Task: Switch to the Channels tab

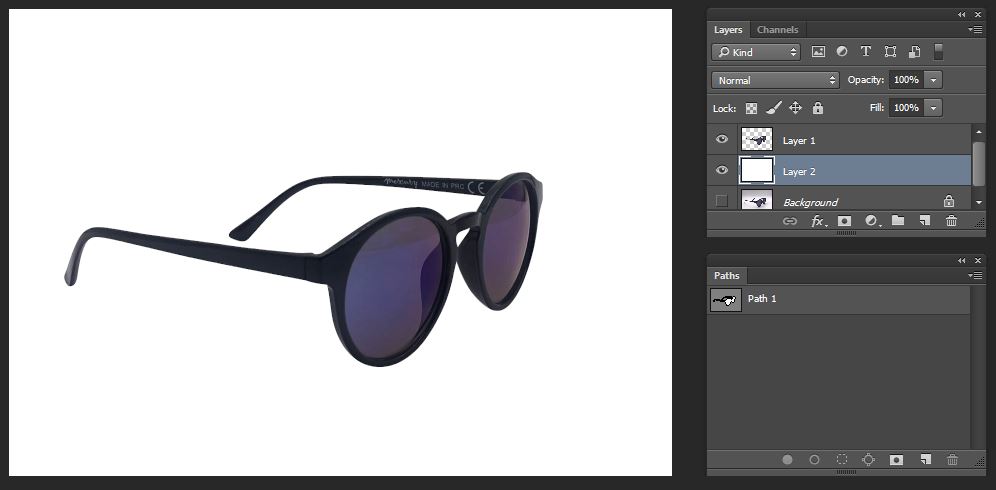Action: click(777, 30)
